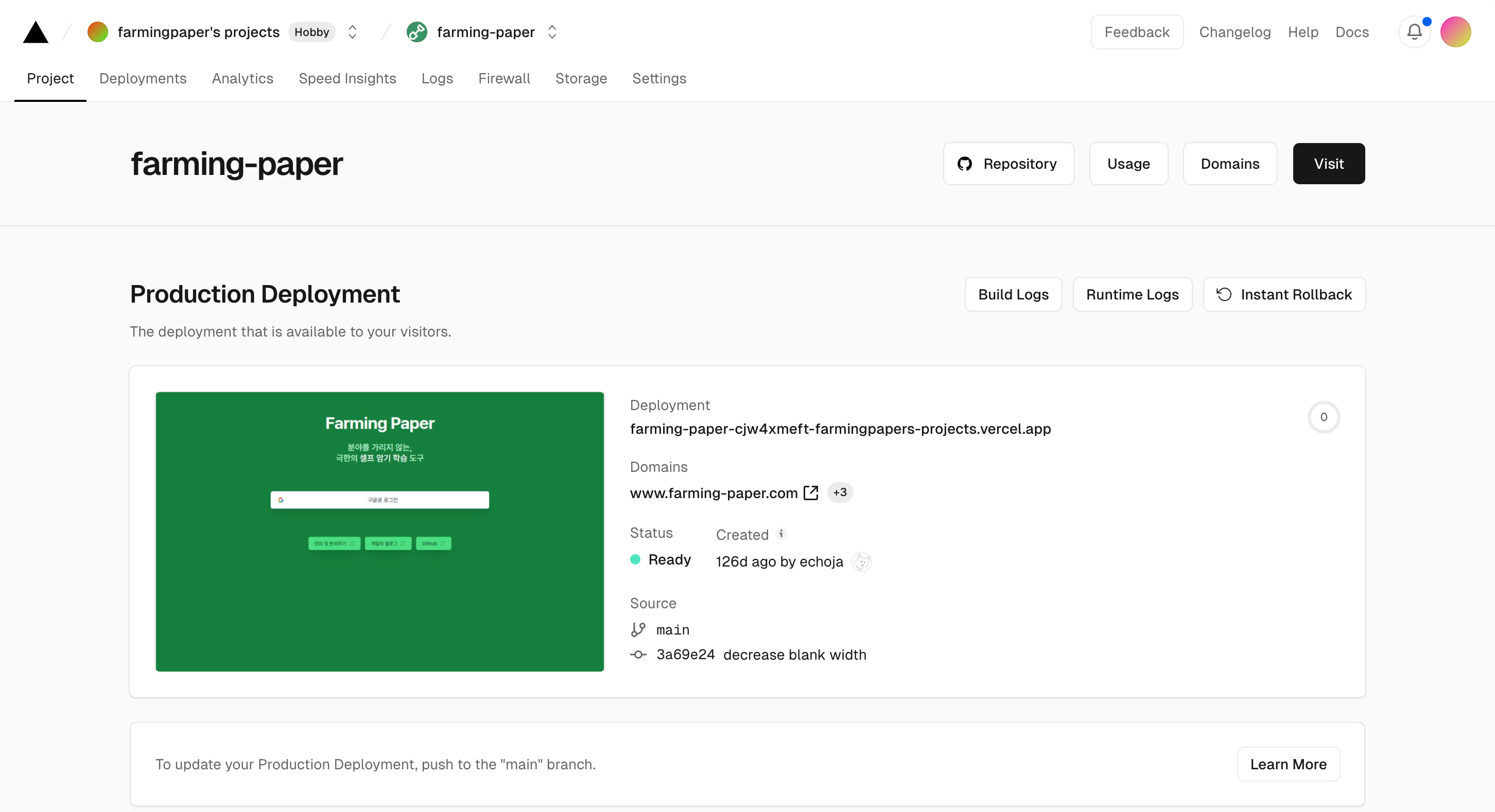Click the circular 0 score indicator
The image size is (1495, 812).
tap(1323, 417)
